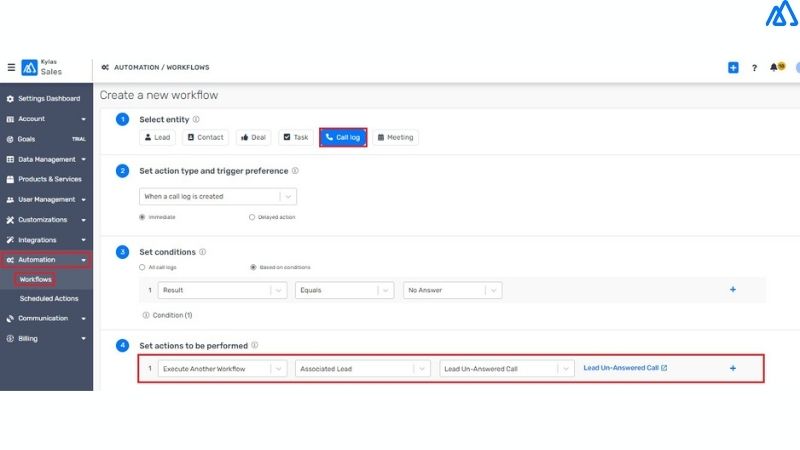Open the Associated Lead dropdown

363,369
